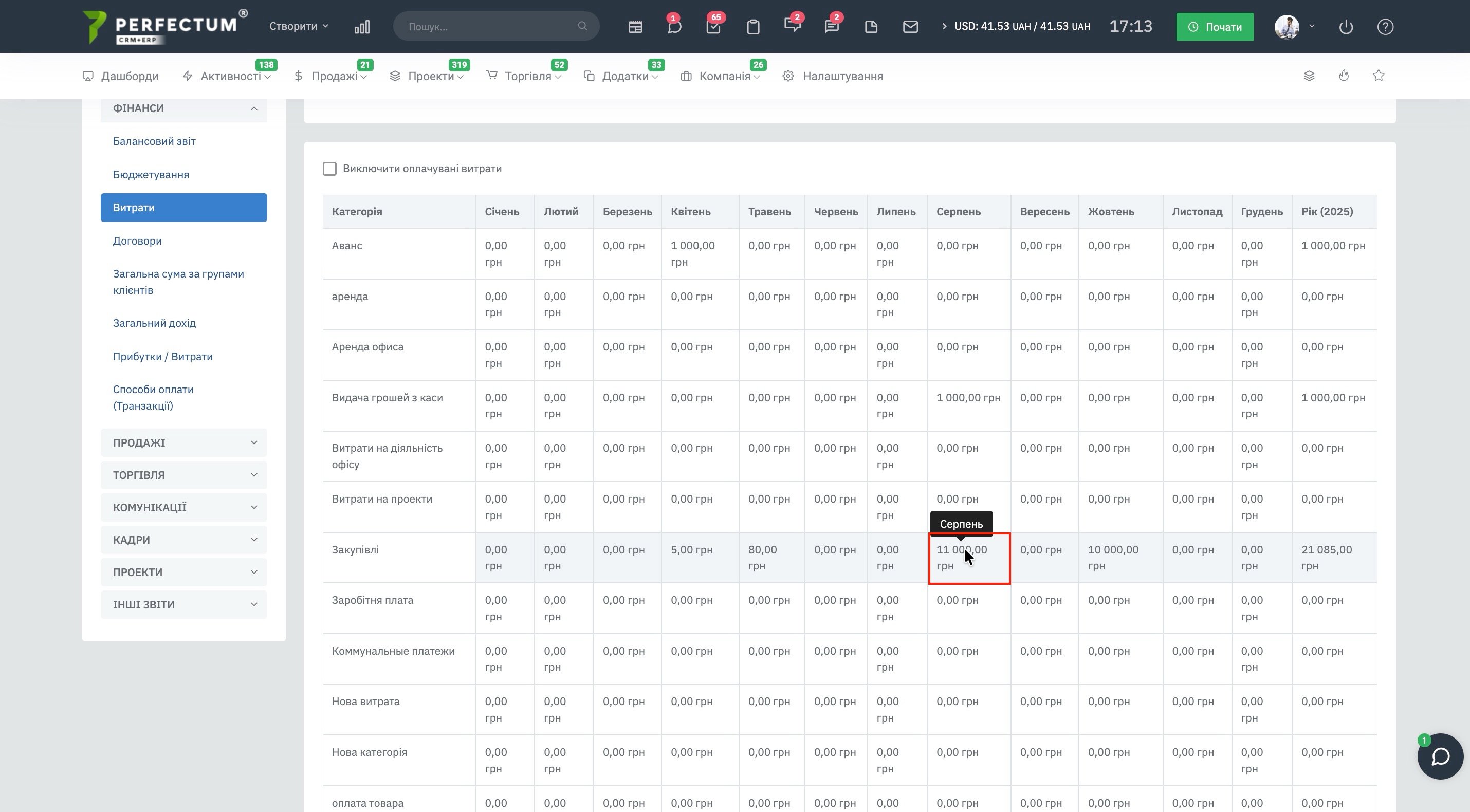Open the clipboard icon in top bar

(752, 27)
